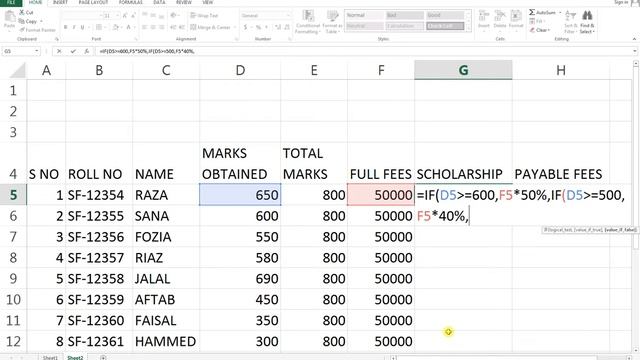Select the column G header
The image size is (640, 360).
[463, 70]
